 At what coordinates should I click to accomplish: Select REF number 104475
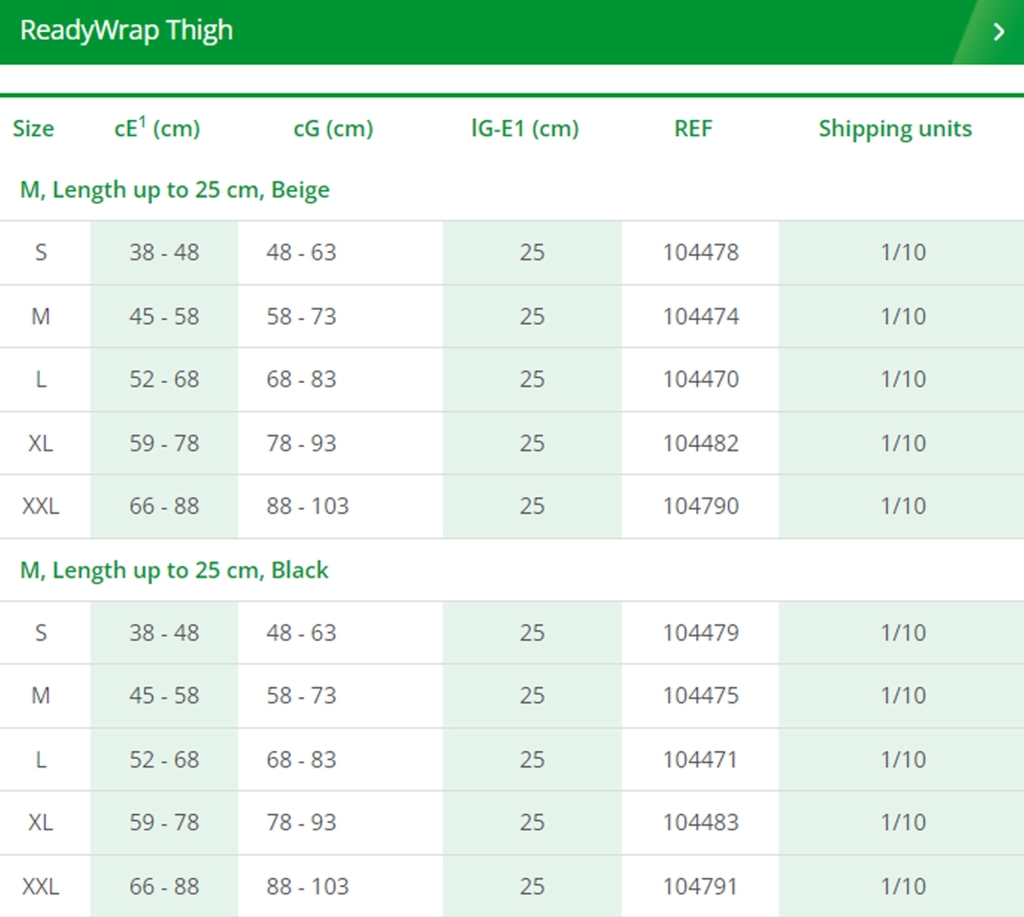[x=701, y=695]
